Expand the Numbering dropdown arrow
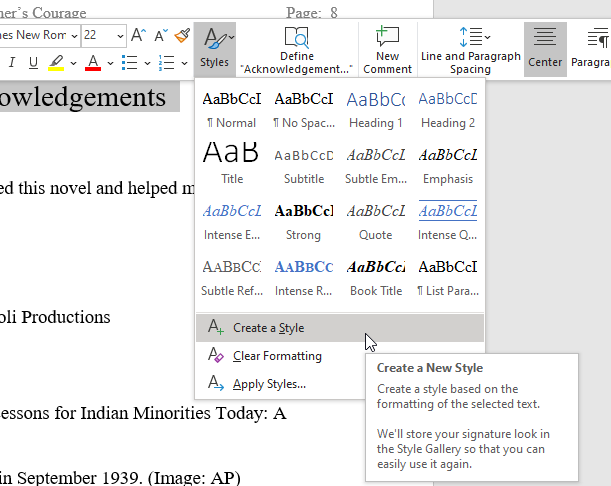Image resolution: width=611 pixels, height=486 pixels. click(x=184, y=63)
